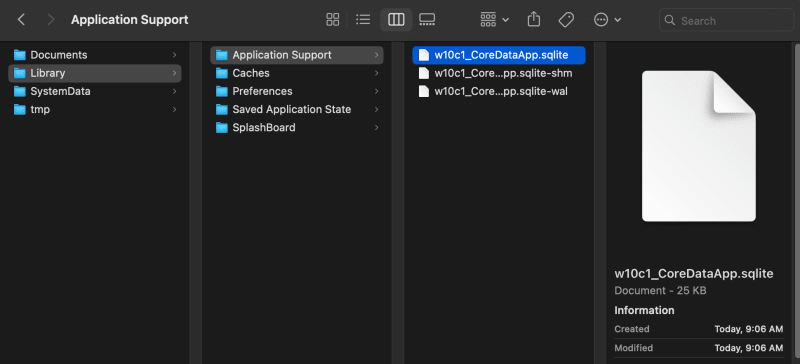Select column view mode

point(396,20)
